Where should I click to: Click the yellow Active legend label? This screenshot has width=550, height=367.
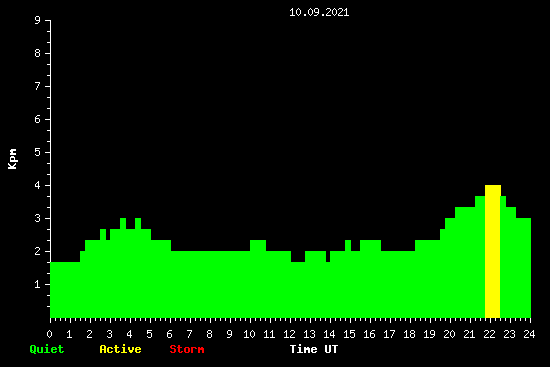(x=120, y=349)
